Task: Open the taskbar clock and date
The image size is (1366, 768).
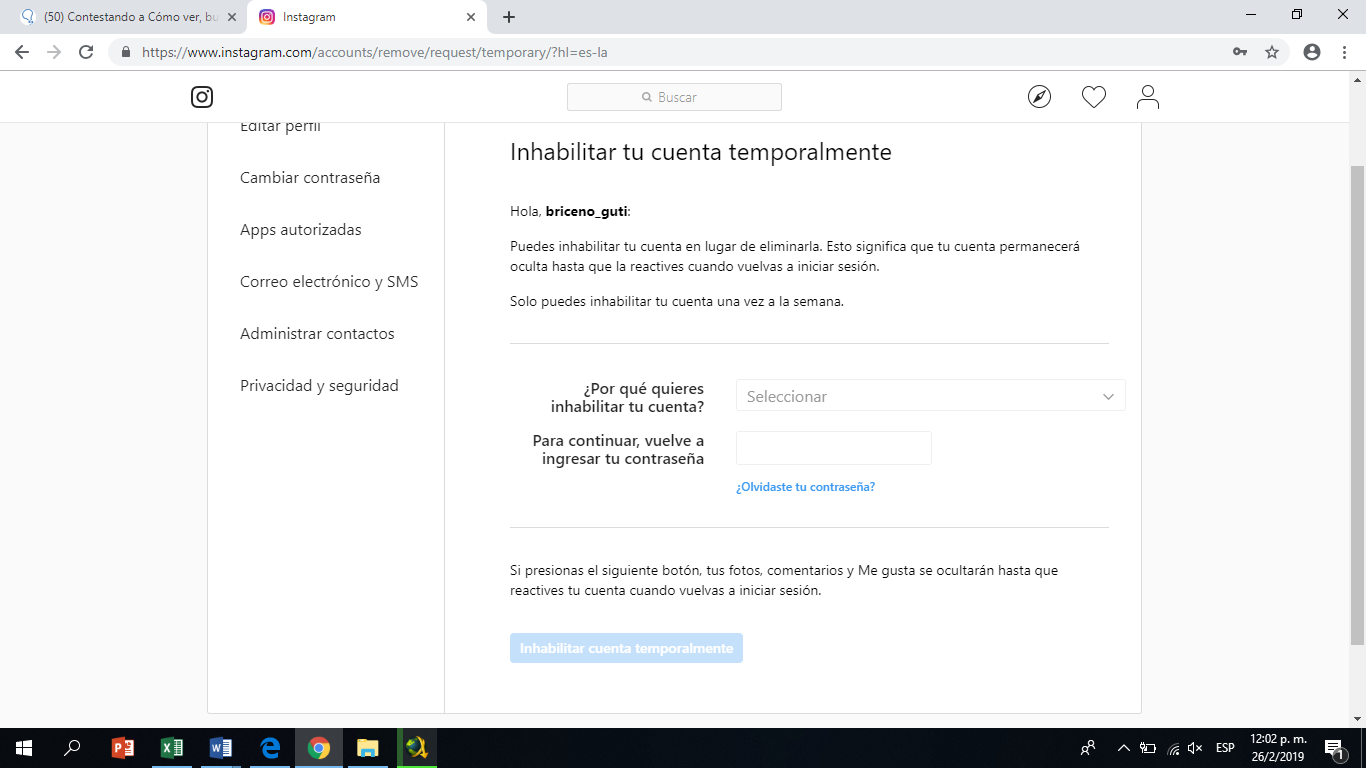Action: tap(1277, 748)
